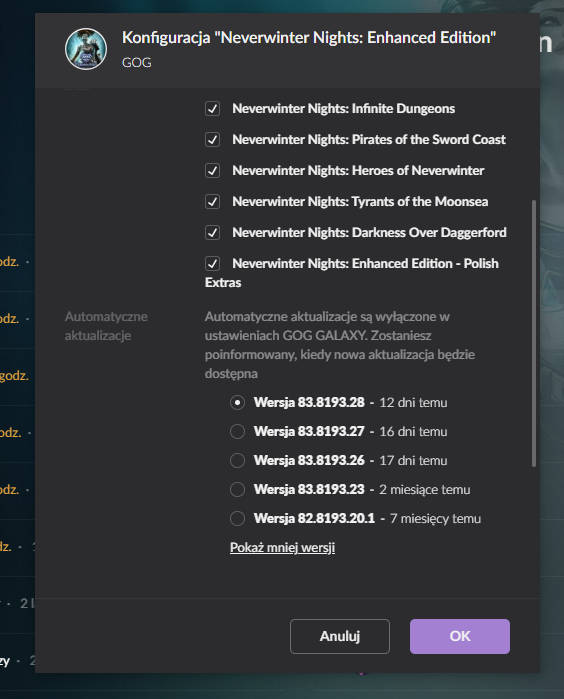Image resolution: width=564 pixels, height=699 pixels.
Task: Uncheck Tyrants of the Moonsea checkbox
Action: click(x=212, y=201)
